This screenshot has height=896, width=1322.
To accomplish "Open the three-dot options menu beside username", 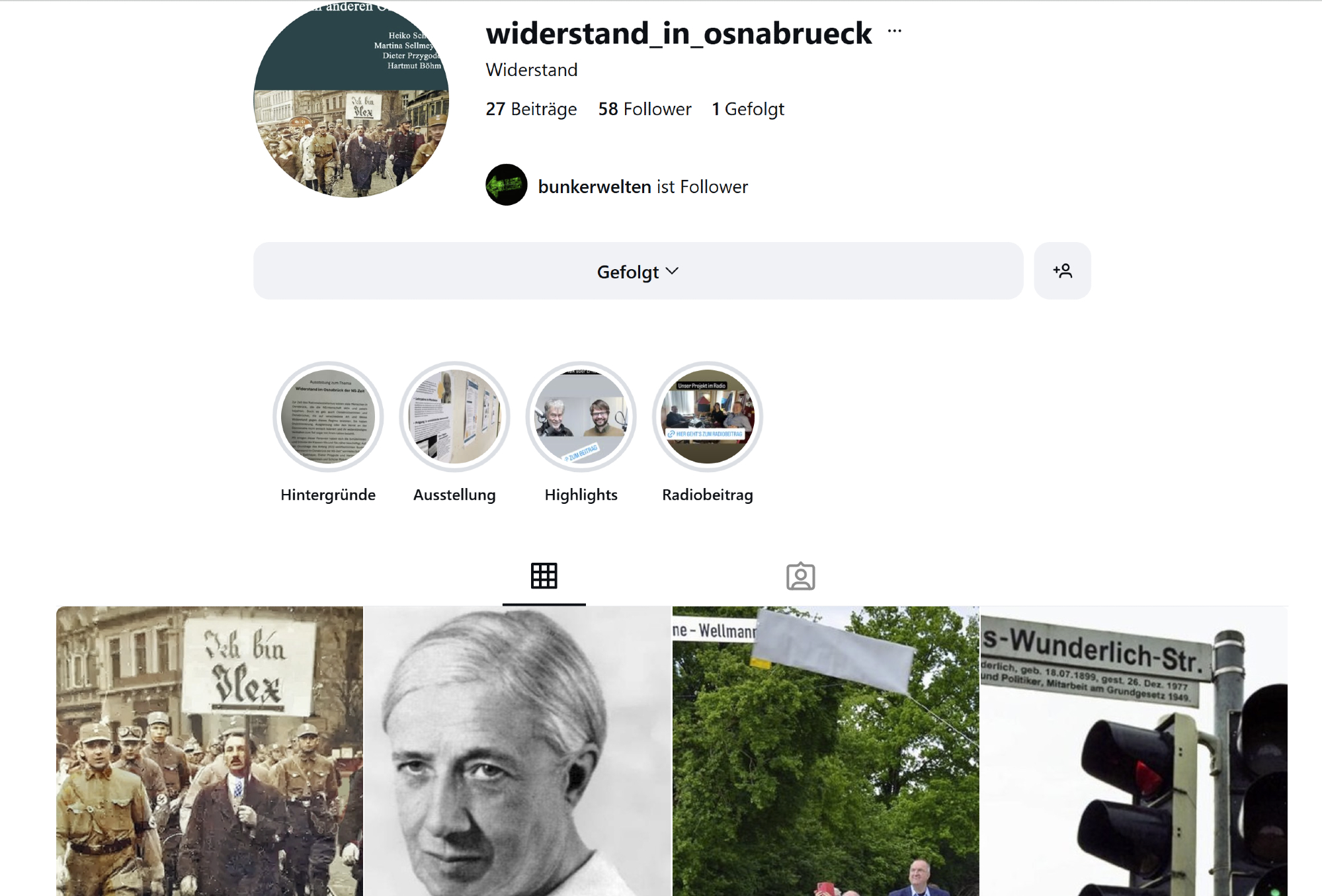I will point(894,31).
